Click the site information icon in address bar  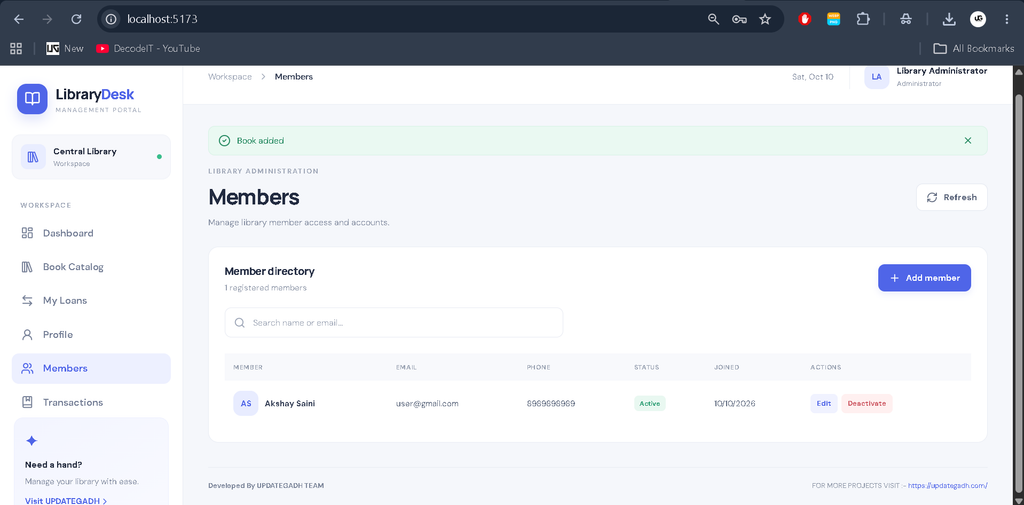click(111, 20)
